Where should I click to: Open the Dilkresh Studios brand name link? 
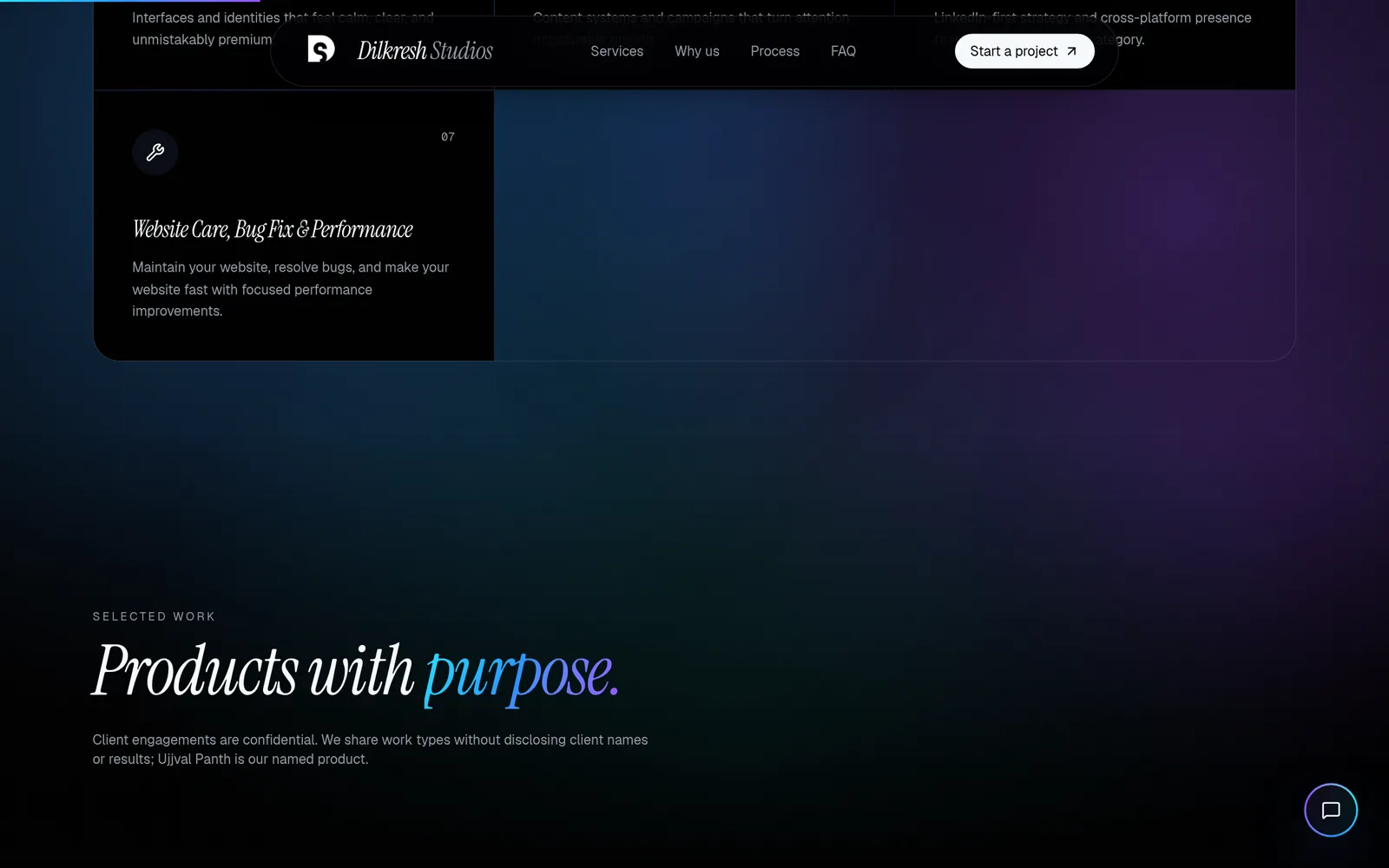pos(425,51)
